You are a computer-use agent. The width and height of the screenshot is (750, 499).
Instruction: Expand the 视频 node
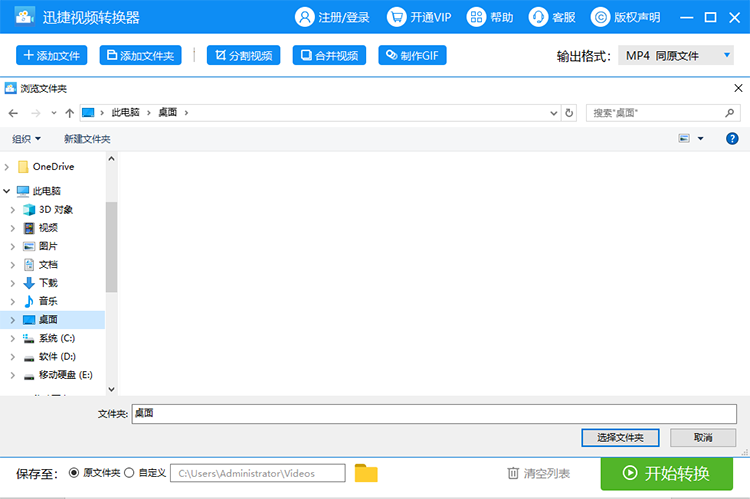coord(13,228)
